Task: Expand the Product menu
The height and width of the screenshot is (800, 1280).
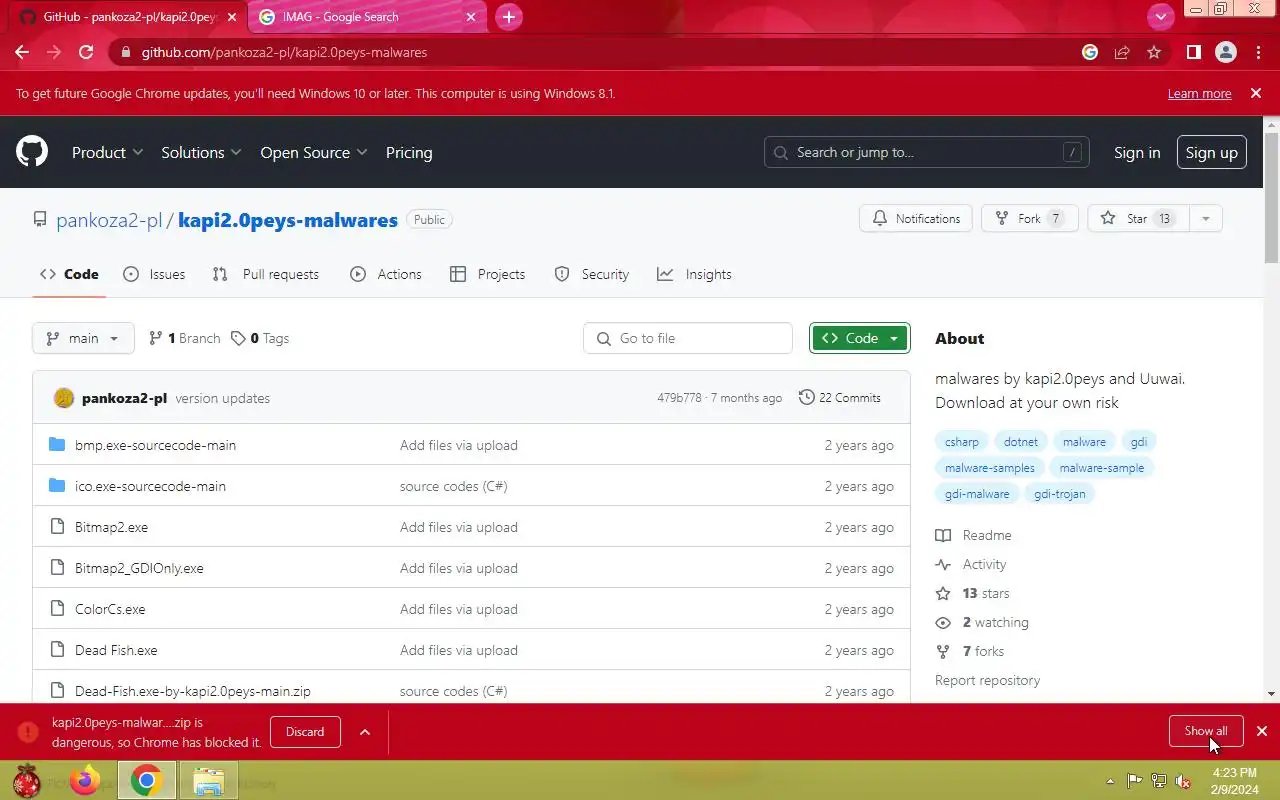Action: pos(107,152)
